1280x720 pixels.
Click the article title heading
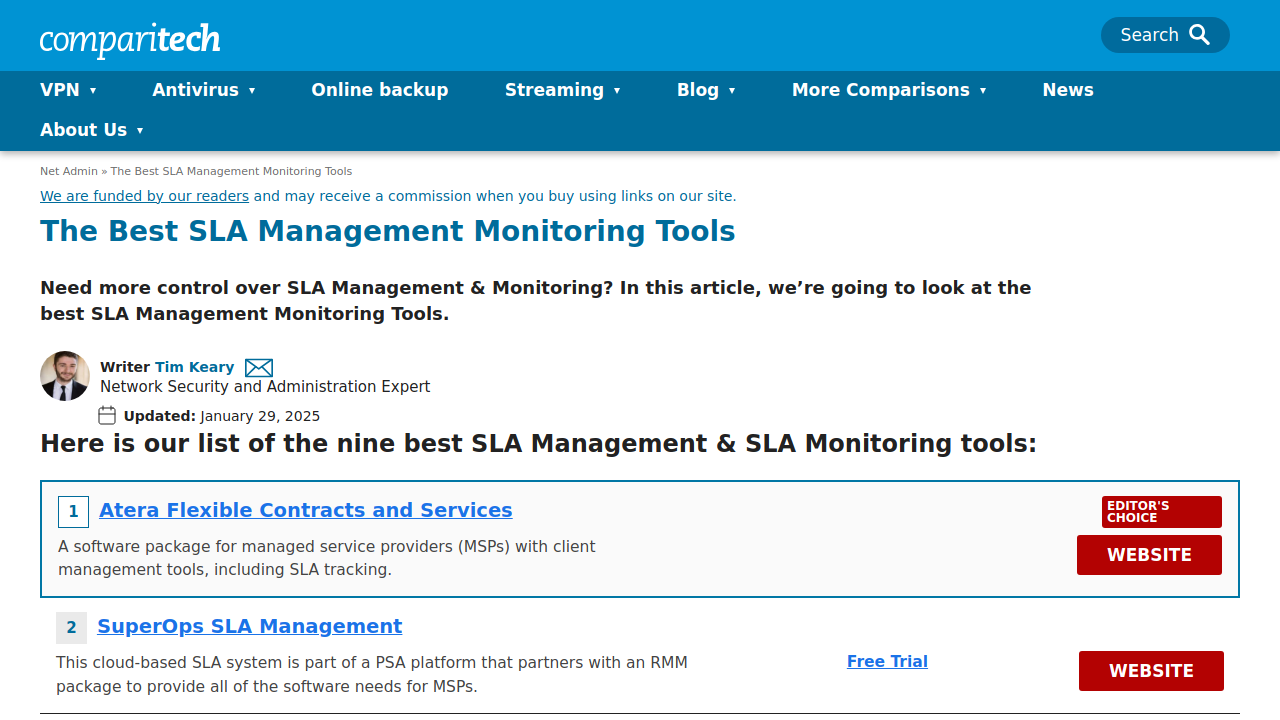pos(388,231)
